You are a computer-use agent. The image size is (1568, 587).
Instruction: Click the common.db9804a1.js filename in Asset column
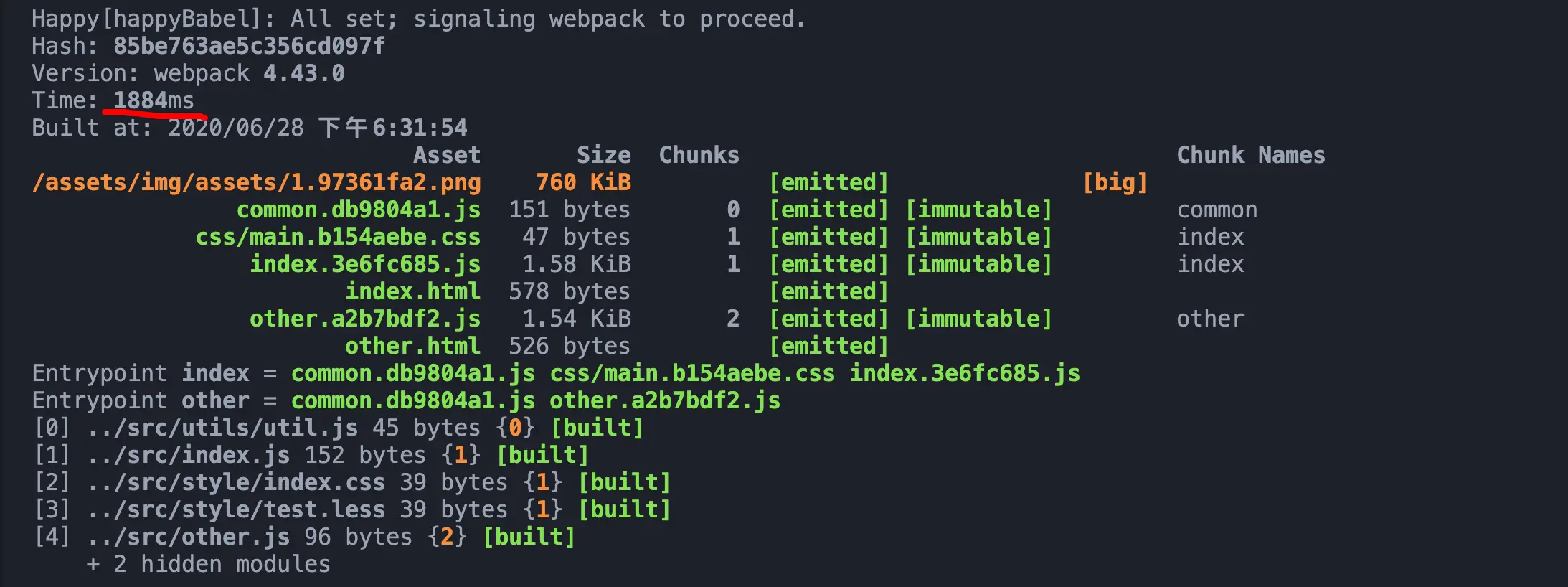[x=359, y=210]
